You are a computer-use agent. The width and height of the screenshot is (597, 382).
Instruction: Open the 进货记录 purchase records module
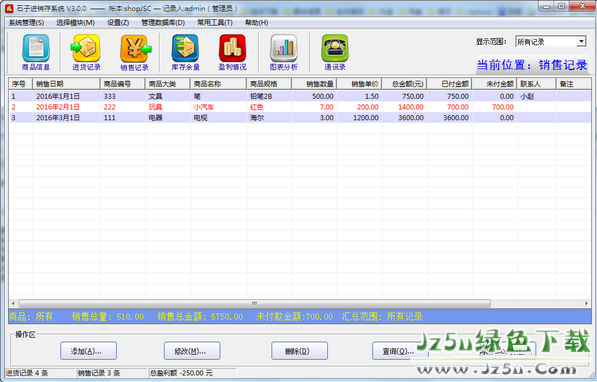86,53
